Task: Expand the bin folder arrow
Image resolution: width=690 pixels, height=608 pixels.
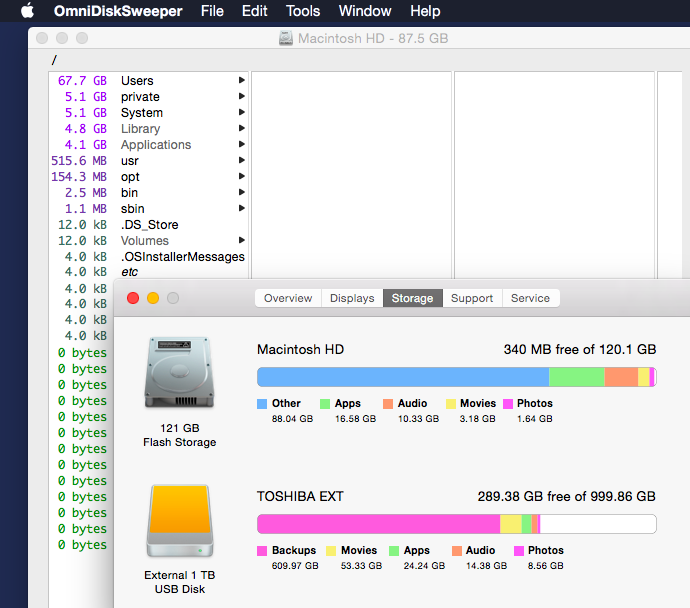Action: click(x=242, y=192)
